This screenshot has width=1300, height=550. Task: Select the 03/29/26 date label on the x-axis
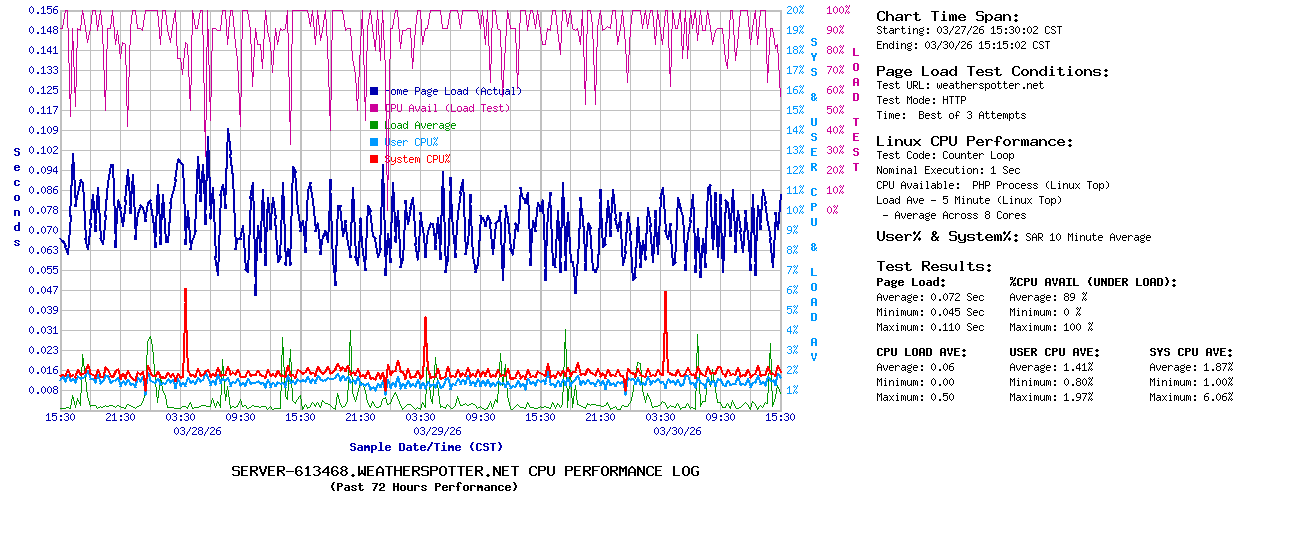[437, 431]
